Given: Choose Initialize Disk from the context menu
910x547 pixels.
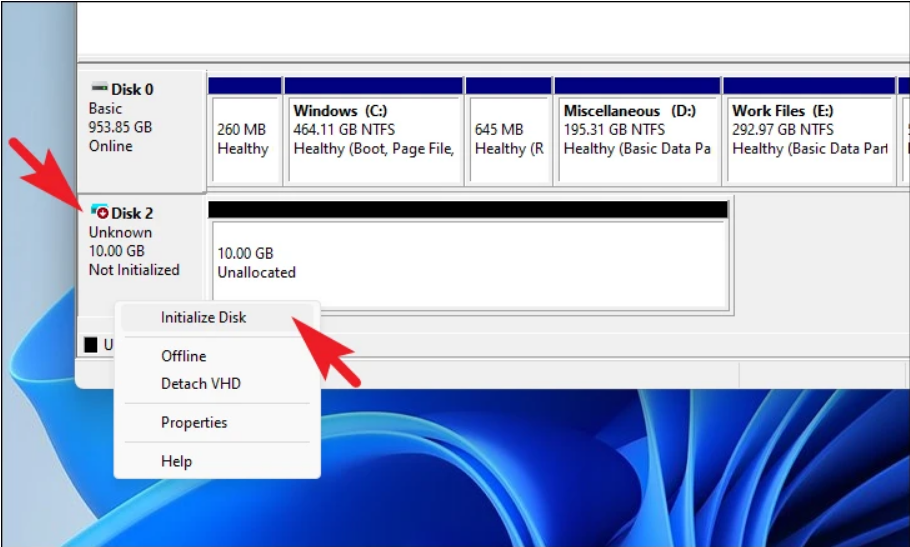Looking at the screenshot, I should 203,317.
